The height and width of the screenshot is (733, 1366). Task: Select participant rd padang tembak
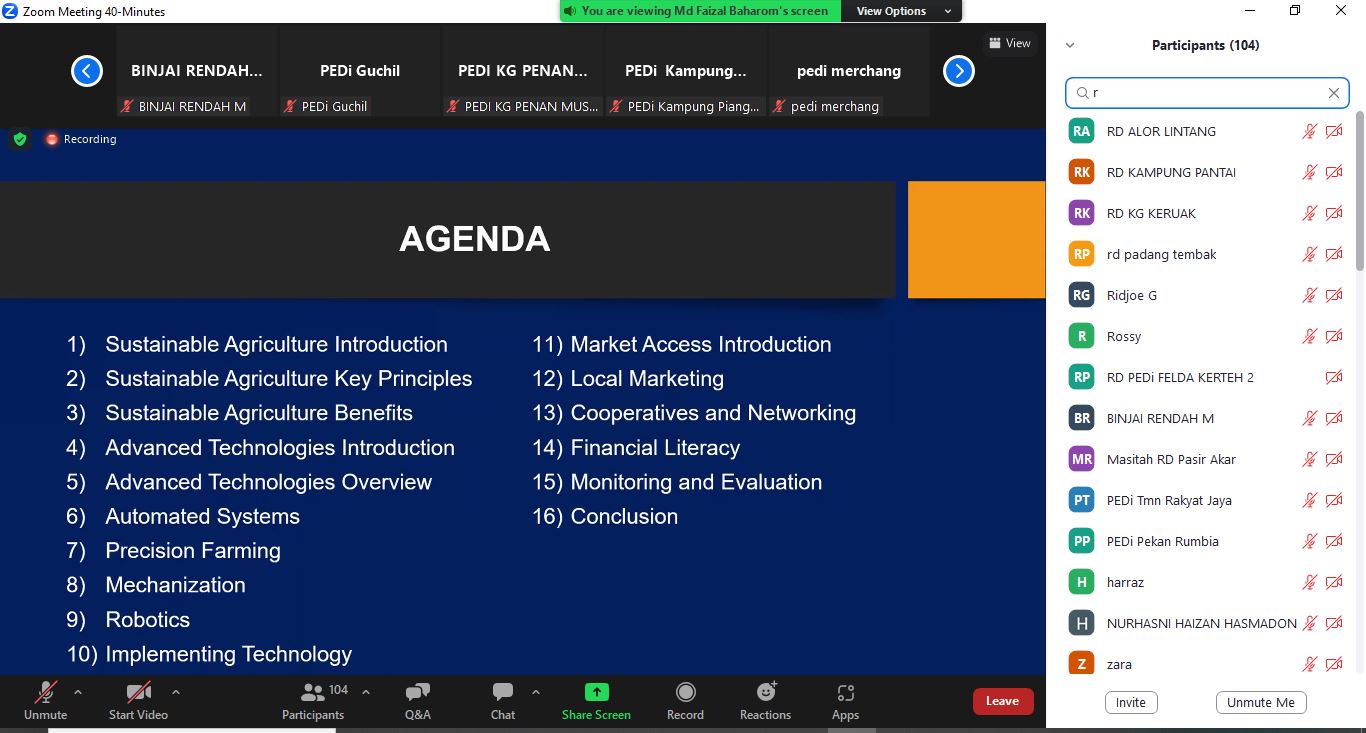click(x=1206, y=254)
